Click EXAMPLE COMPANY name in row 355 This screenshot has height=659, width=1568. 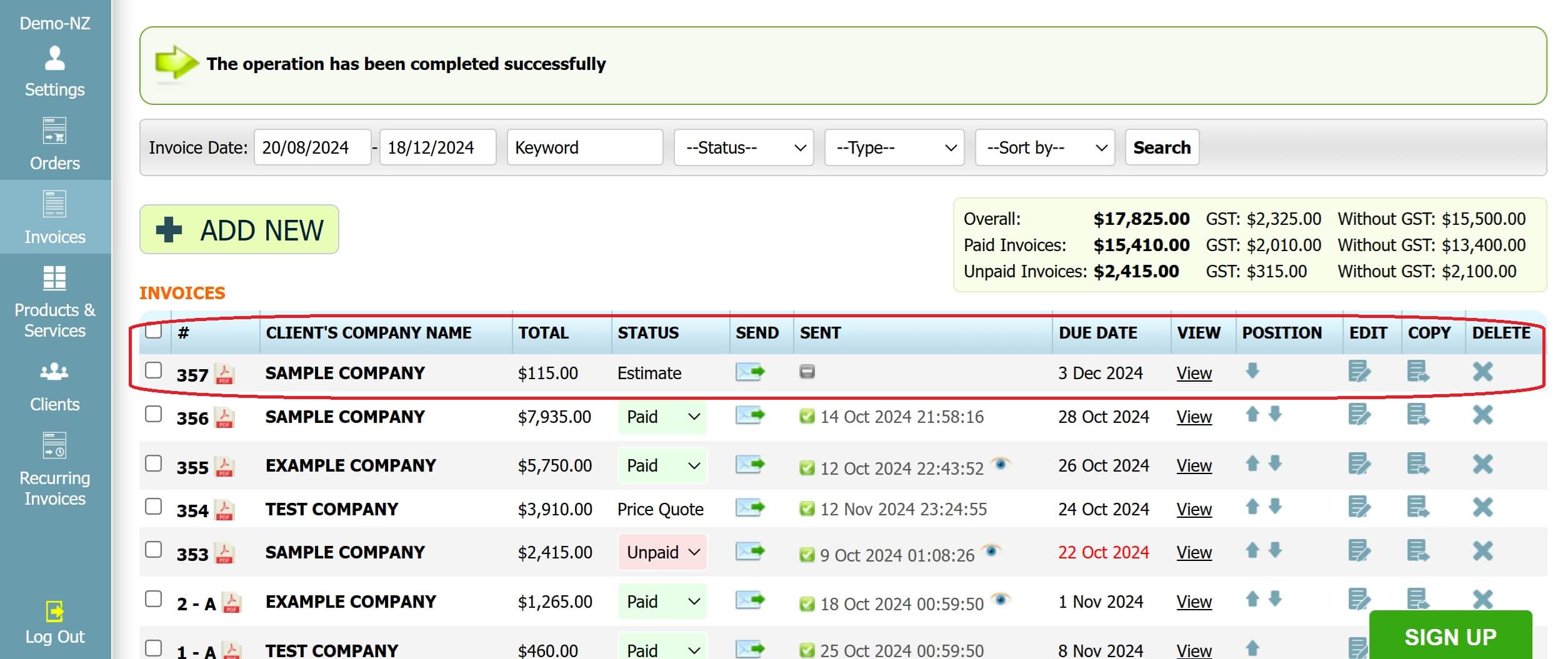pyautogui.click(x=351, y=465)
